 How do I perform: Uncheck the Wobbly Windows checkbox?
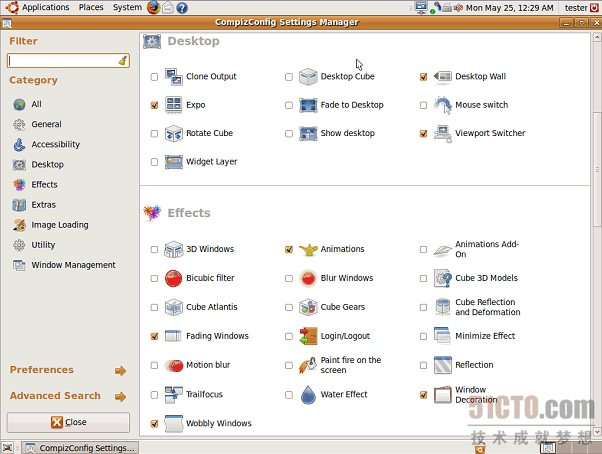[x=154, y=424]
